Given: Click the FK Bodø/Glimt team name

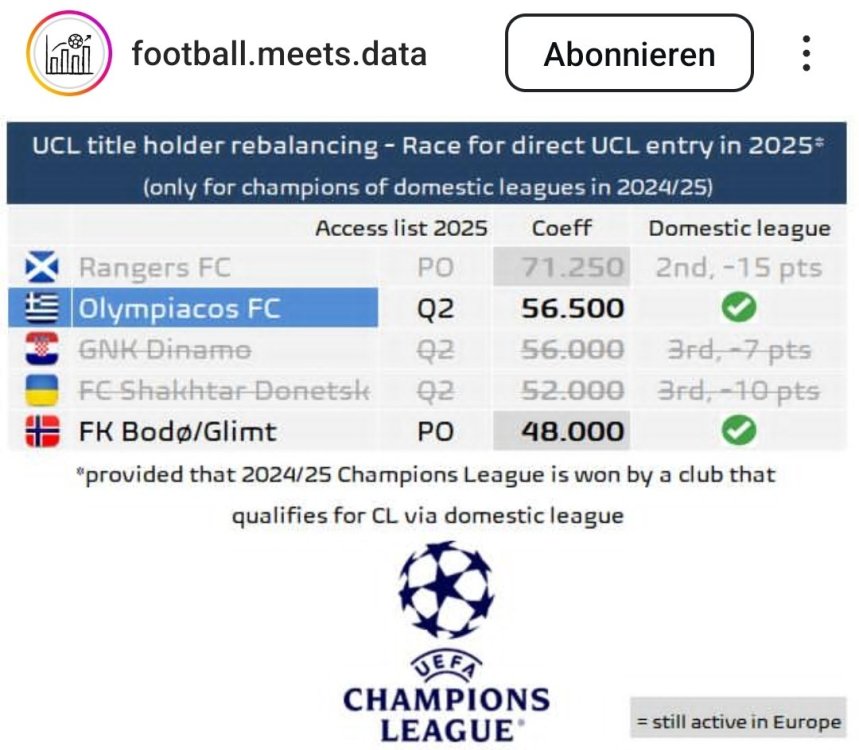Looking at the screenshot, I should 178,431.
